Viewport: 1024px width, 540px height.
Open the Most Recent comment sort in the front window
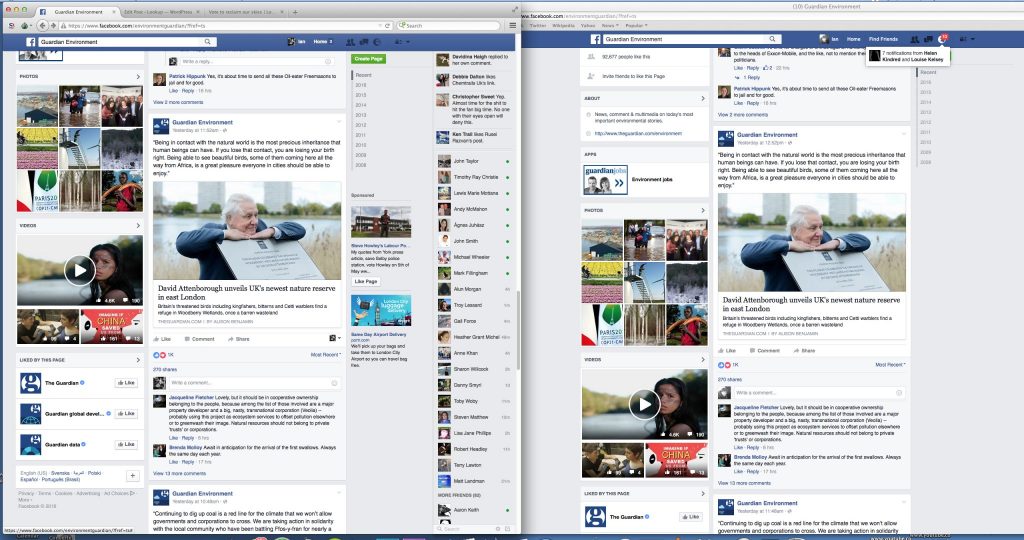(325, 355)
